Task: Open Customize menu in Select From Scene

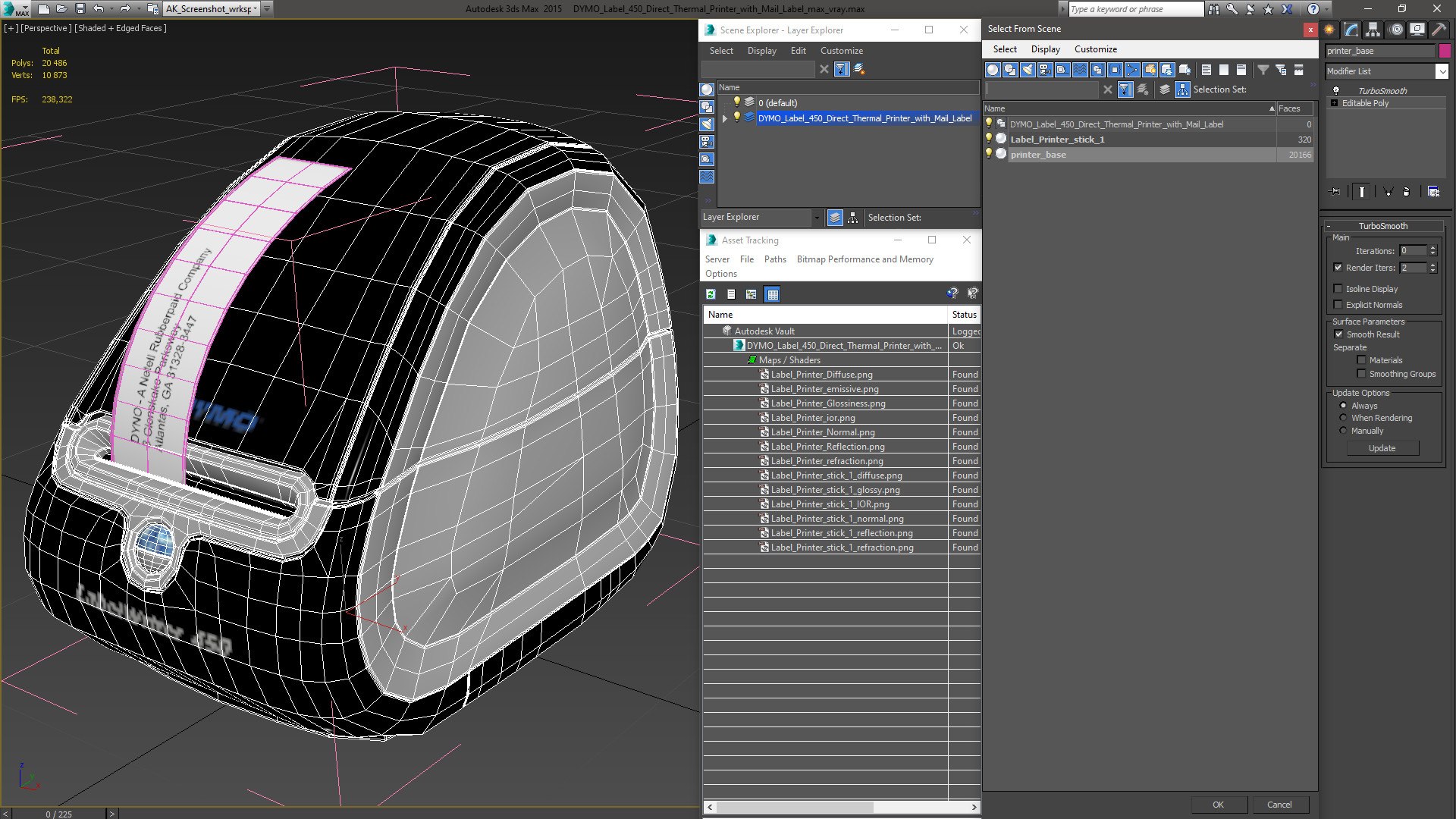Action: pos(1095,49)
